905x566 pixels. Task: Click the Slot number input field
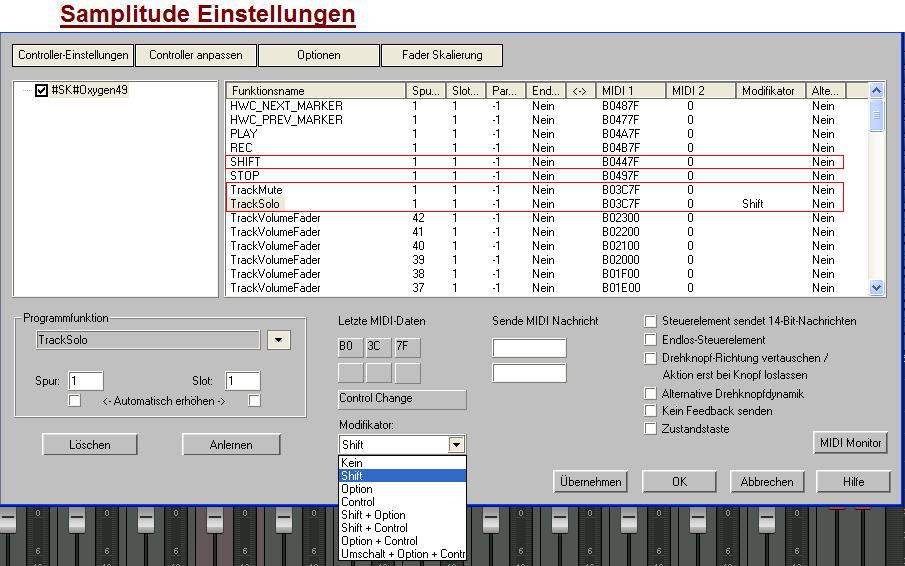[242, 381]
